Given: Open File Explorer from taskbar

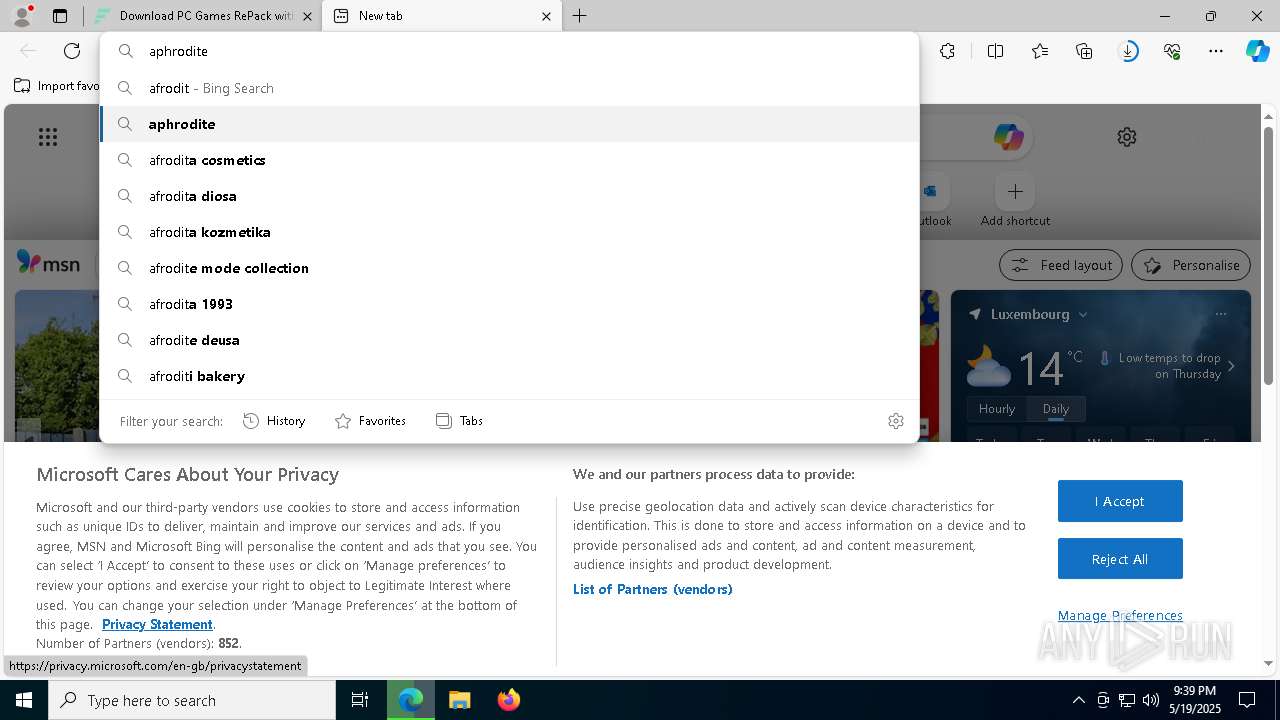Looking at the screenshot, I should tap(459, 700).
